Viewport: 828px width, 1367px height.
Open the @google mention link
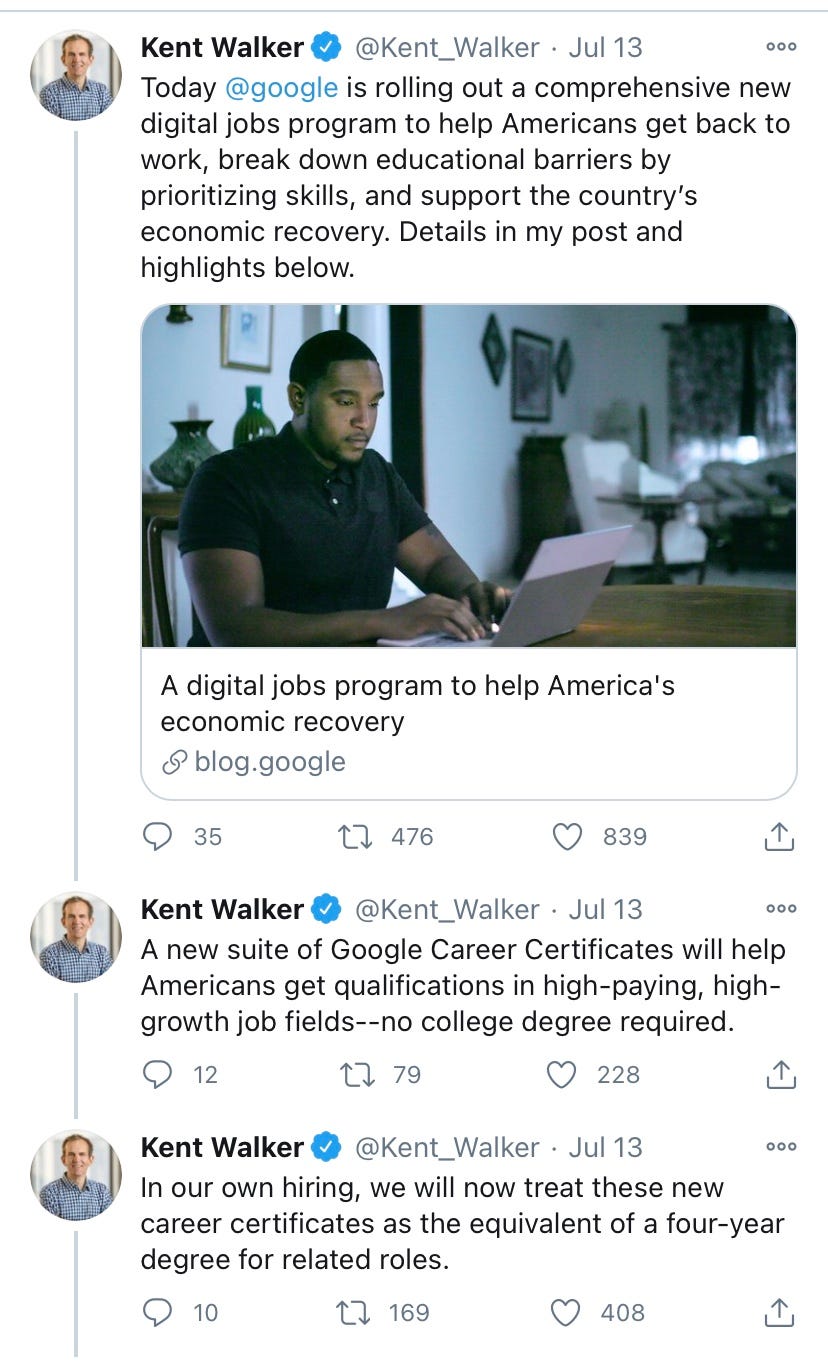(281, 88)
